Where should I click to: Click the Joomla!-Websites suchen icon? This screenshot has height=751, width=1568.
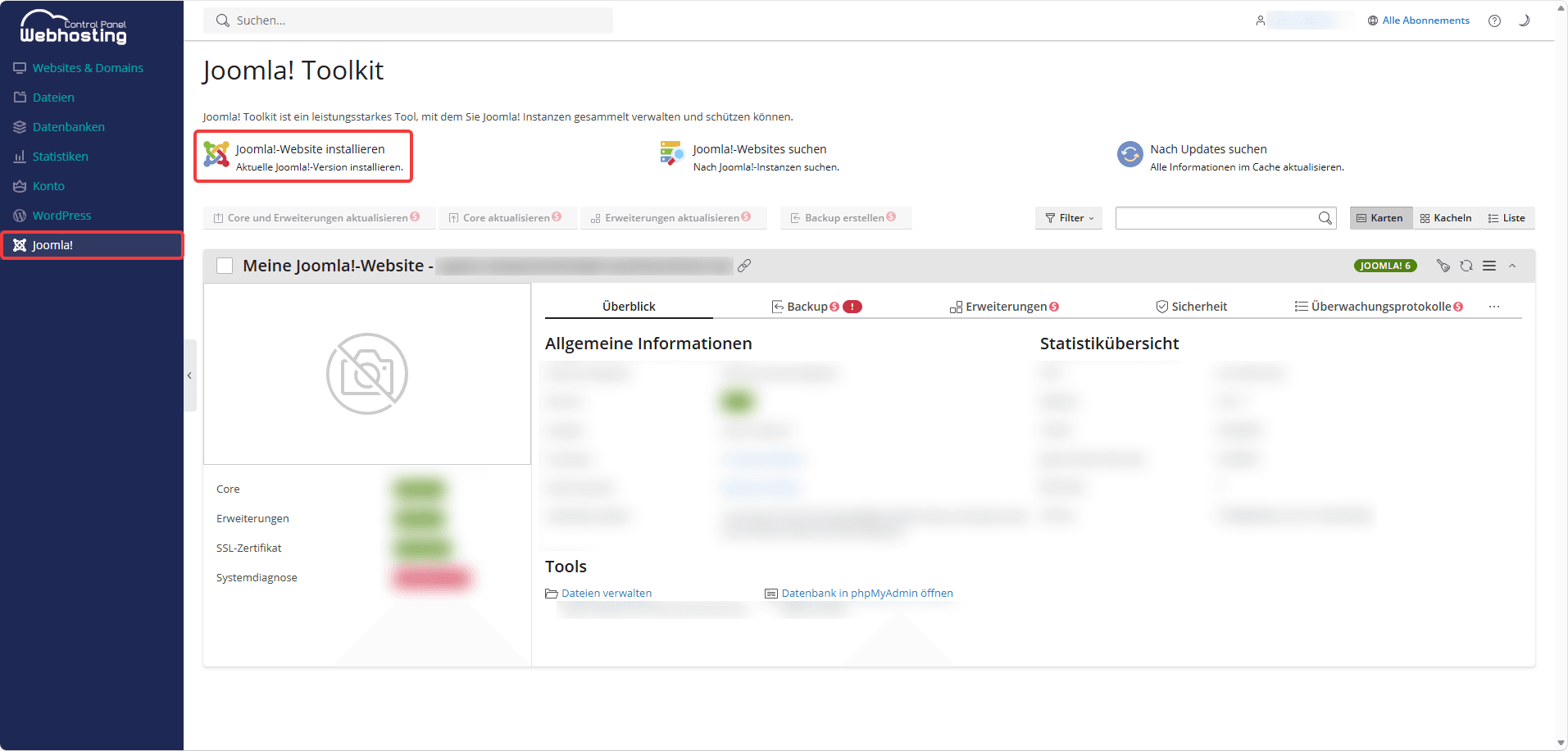[672, 153]
